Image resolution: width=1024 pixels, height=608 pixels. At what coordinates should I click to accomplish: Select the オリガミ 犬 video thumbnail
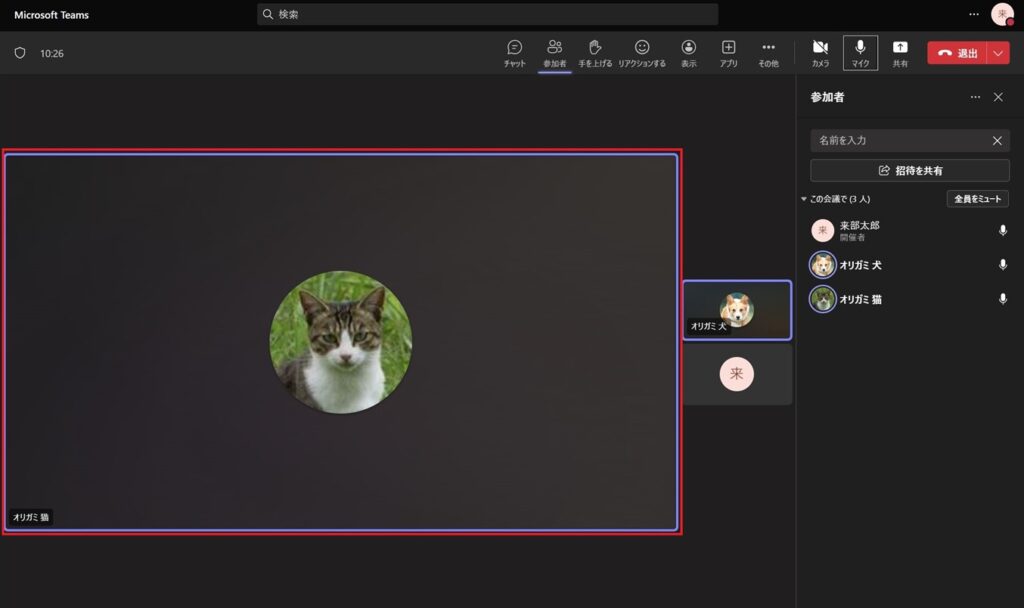tap(737, 310)
